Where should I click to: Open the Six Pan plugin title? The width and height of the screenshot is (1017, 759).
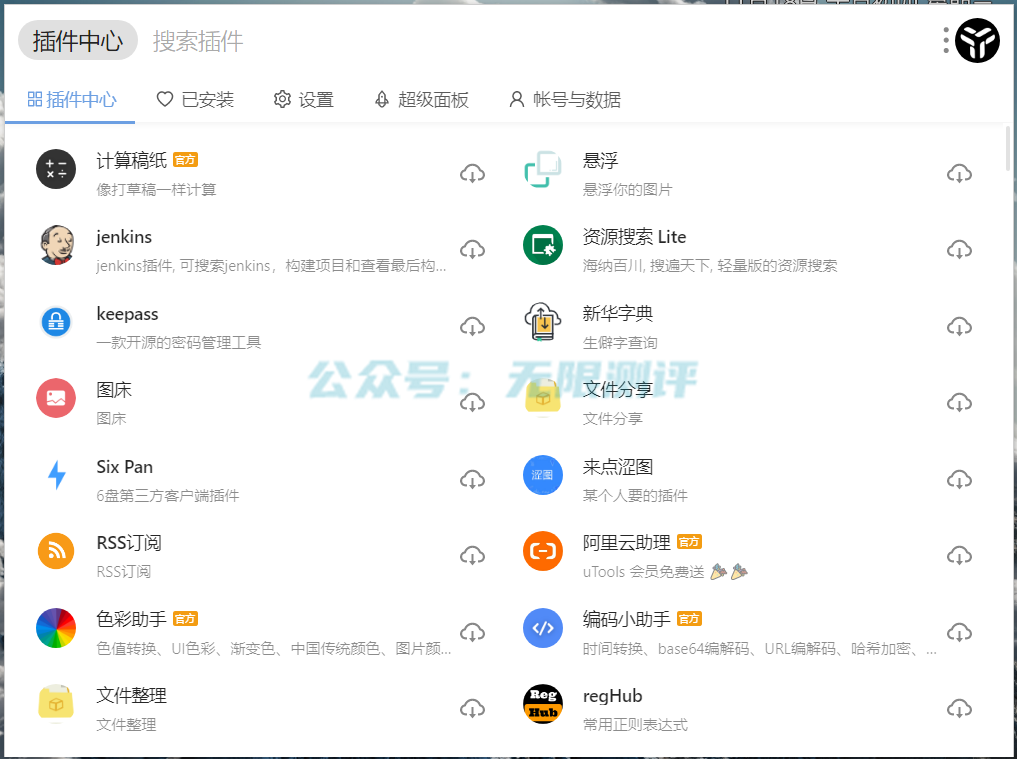click(x=125, y=466)
